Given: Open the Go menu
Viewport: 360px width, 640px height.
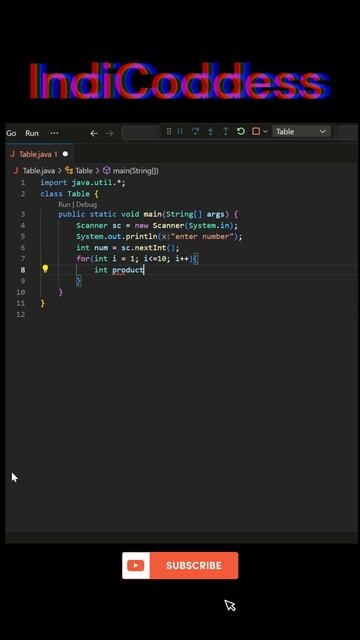Looking at the screenshot, I should pos(11,133).
